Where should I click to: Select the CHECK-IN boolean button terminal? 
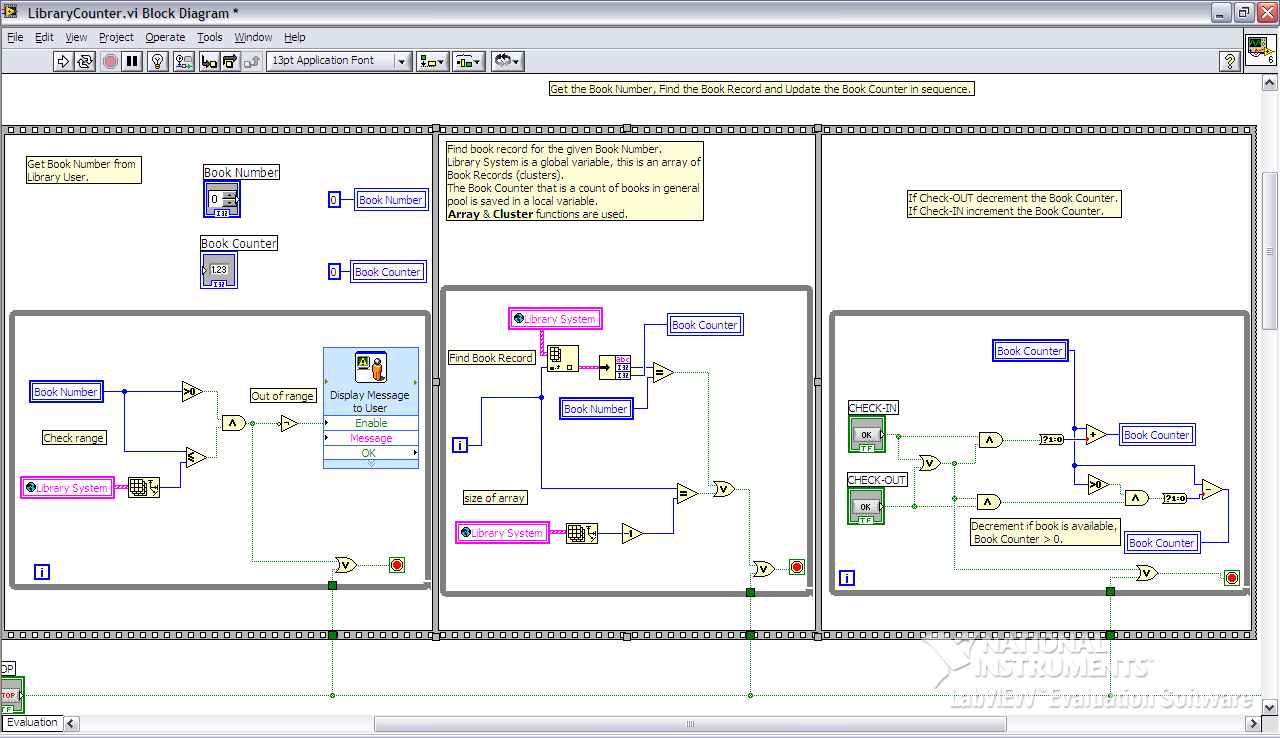(866, 435)
